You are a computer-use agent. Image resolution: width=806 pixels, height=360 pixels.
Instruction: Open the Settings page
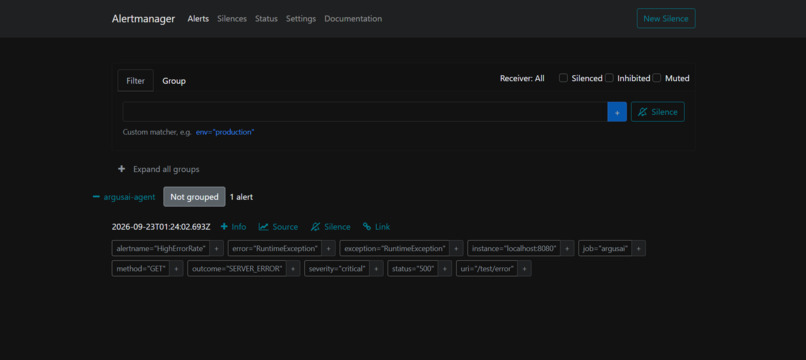pos(301,19)
